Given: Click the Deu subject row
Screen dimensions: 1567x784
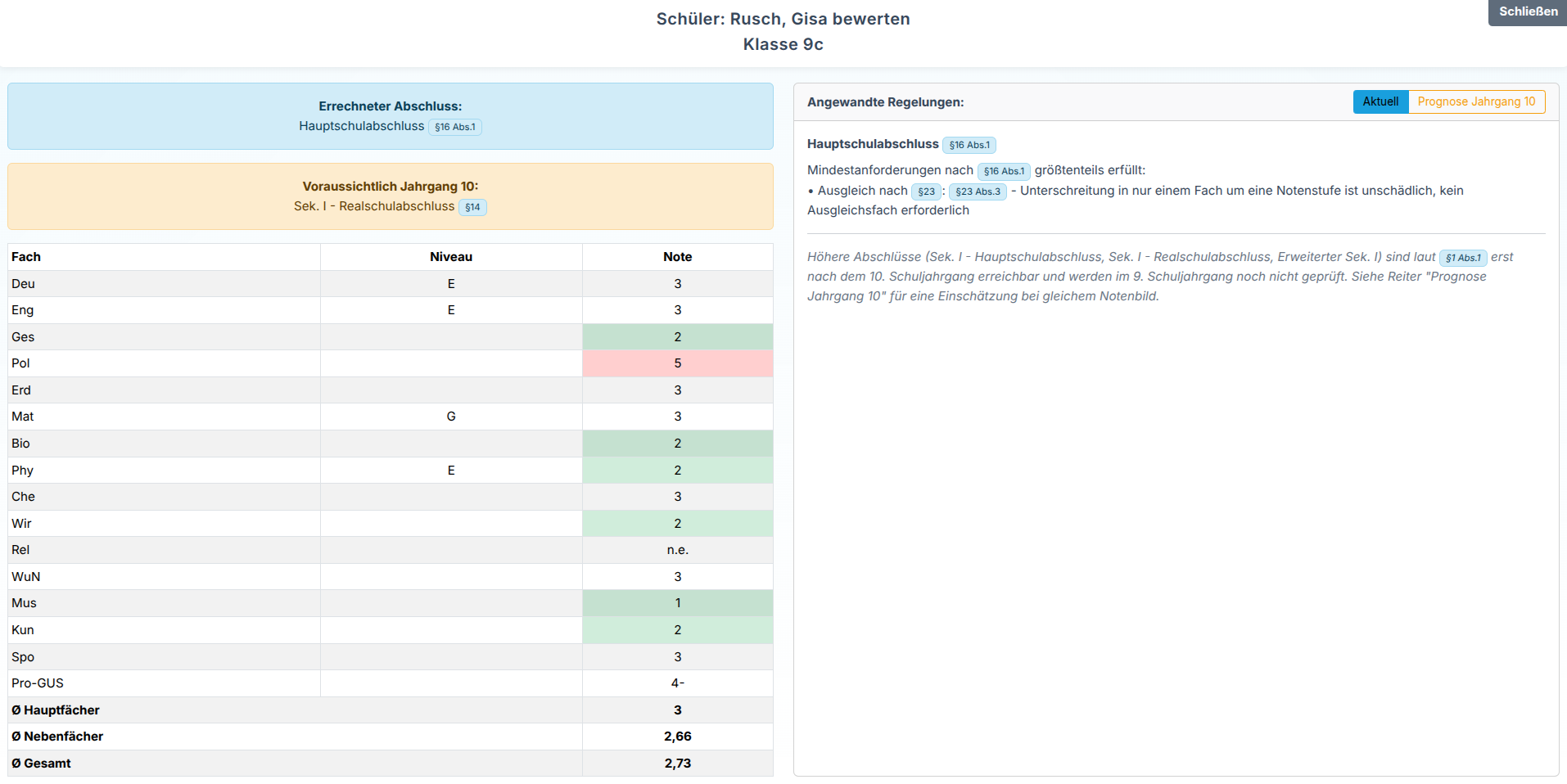Looking at the screenshot, I should coord(391,284).
